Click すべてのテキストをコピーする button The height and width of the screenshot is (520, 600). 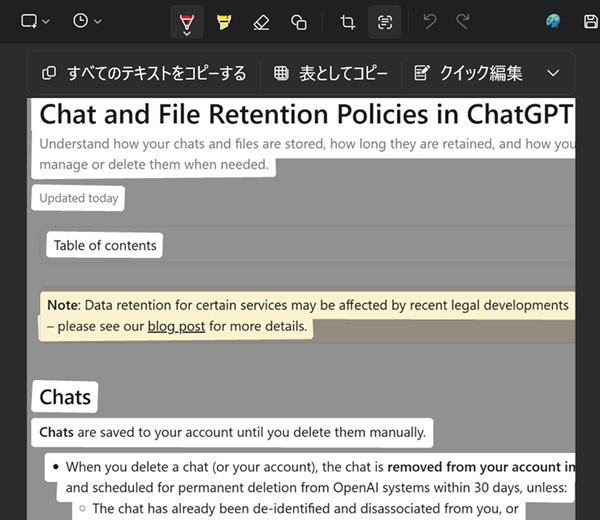(144, 73)
